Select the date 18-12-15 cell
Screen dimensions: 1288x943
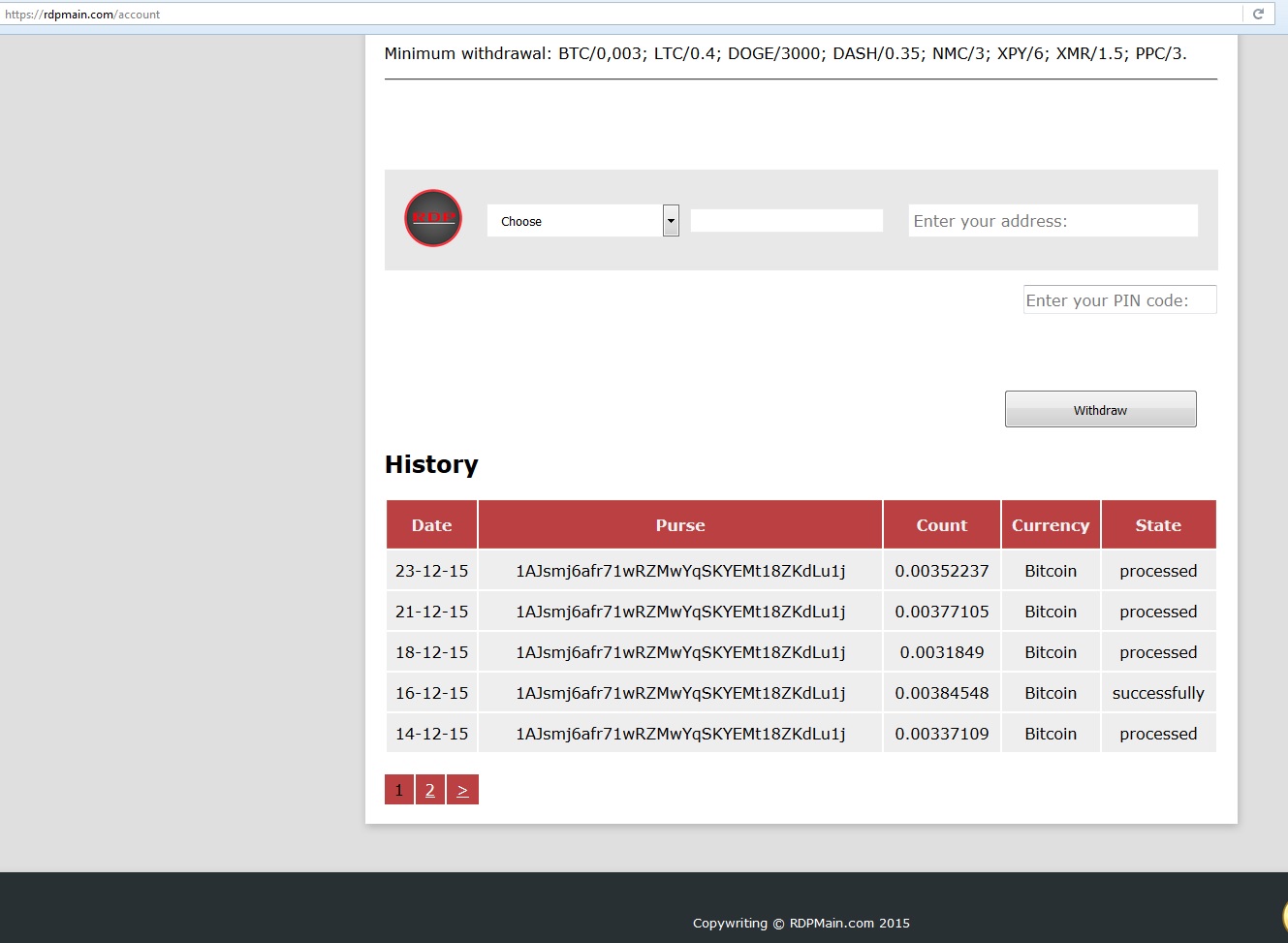(431, 652)
